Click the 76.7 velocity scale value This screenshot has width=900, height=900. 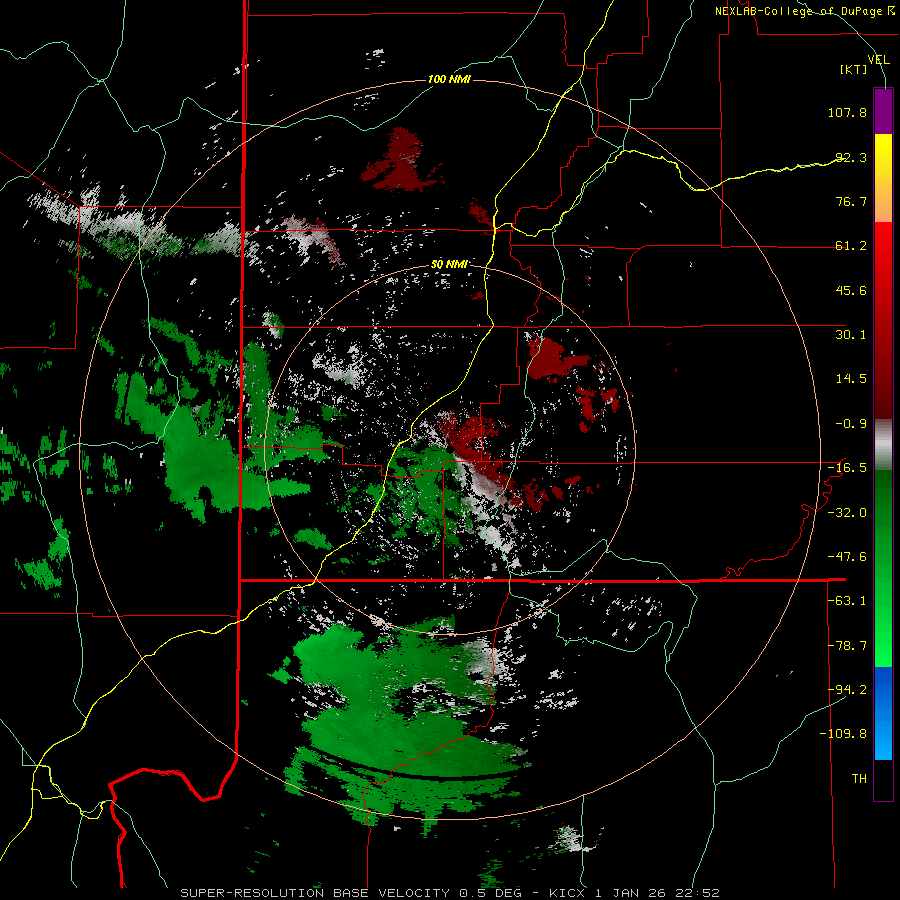851,201
